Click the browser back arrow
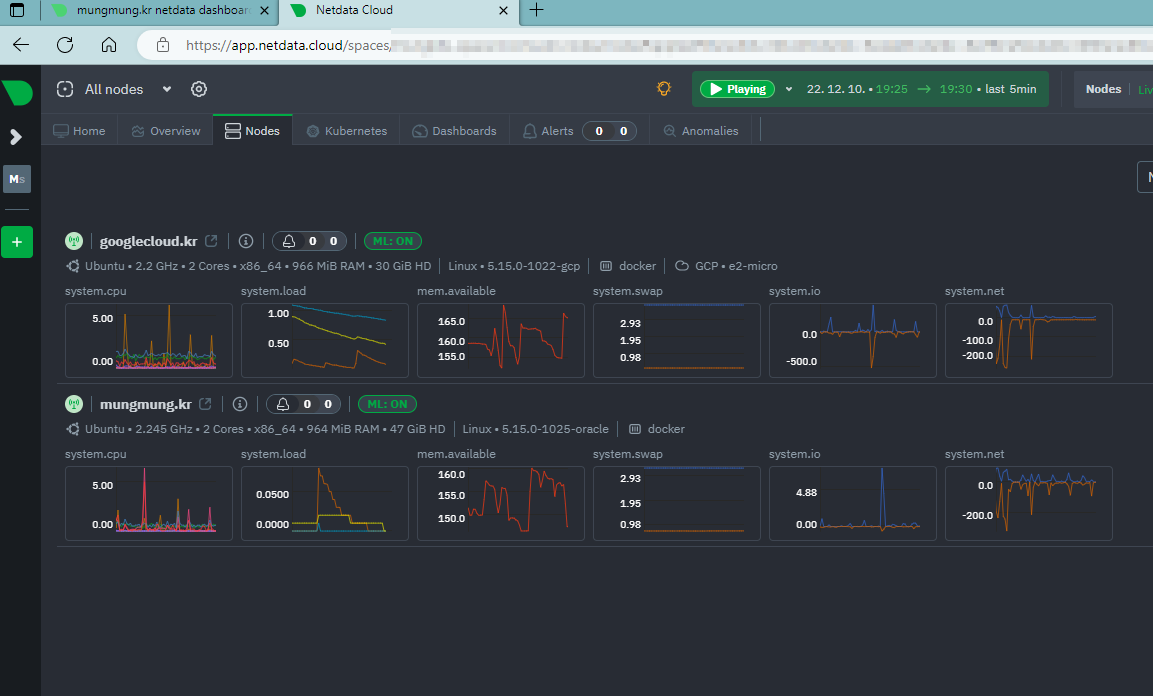 click(21, 45)
